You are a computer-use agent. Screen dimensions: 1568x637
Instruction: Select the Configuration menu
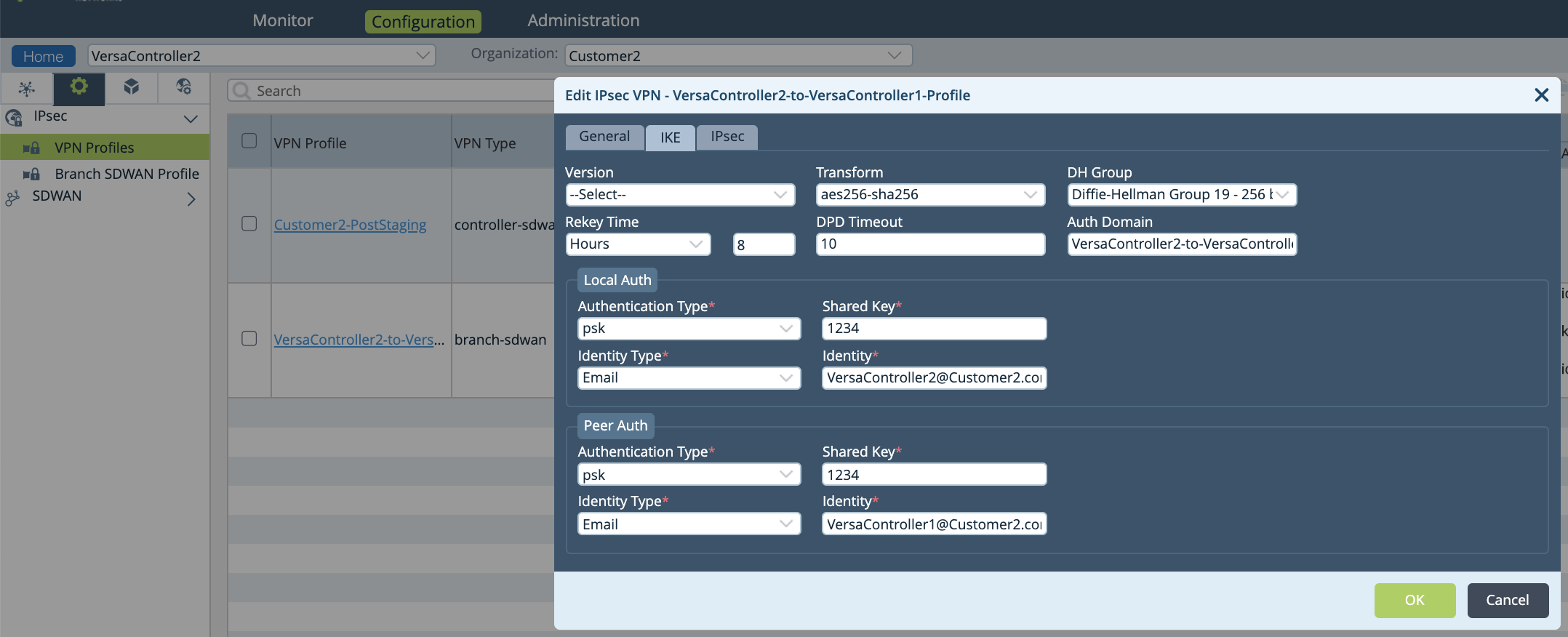coord(423,22)
